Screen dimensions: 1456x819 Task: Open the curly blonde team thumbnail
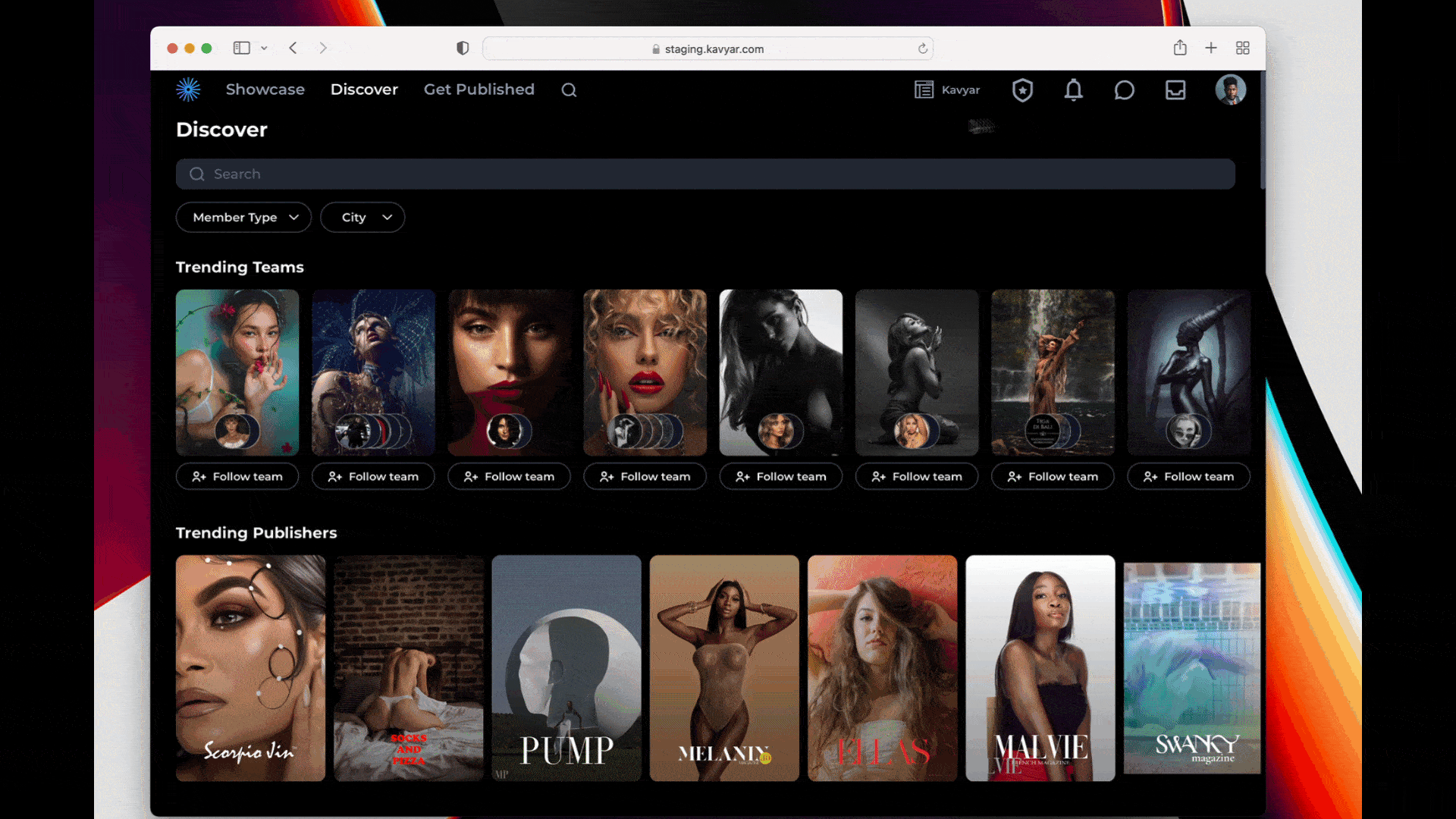tap(645, 372)
